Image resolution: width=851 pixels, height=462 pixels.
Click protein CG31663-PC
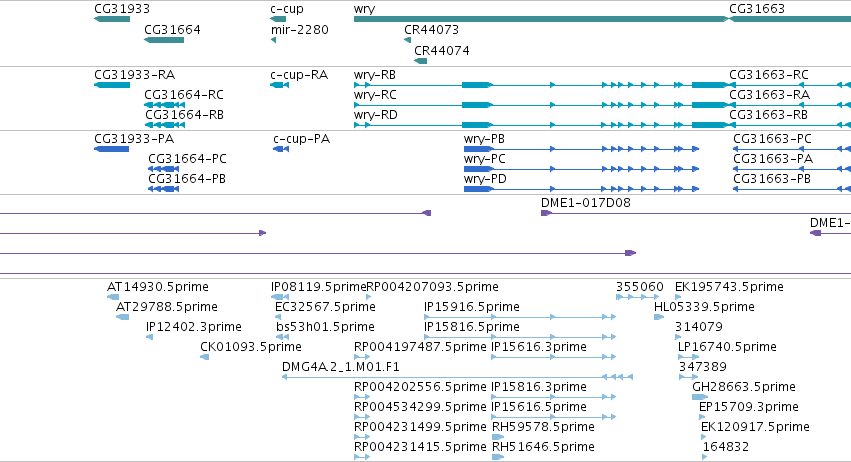[x=772, y=139]
